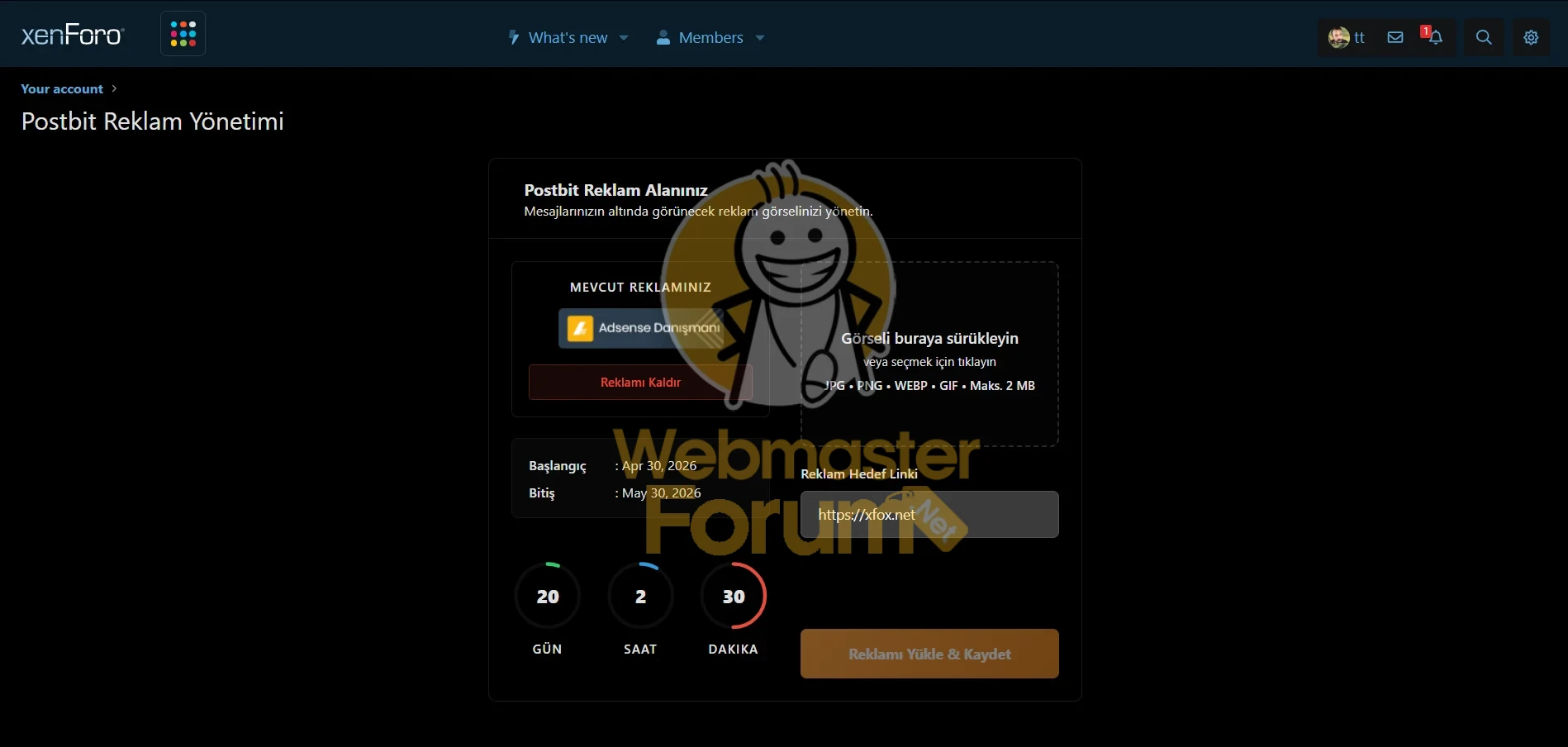Click the Postbit Reklam Alanınız heading
The image size is (1568, 747).
[x=615, y=190]
